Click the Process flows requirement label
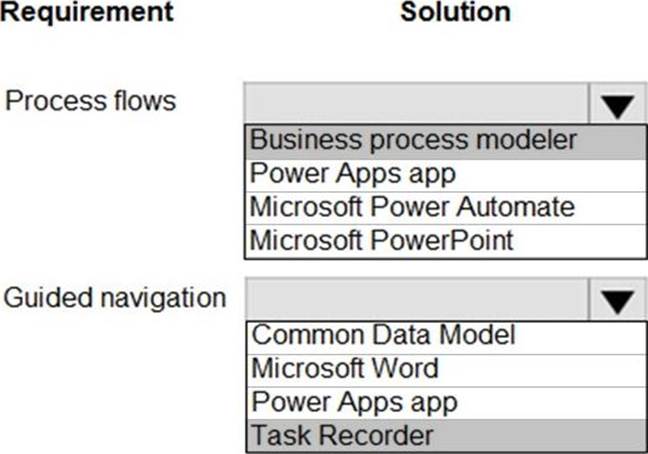Image resolution: width=648 pixels, height=454 pixels. click(91, 101)
